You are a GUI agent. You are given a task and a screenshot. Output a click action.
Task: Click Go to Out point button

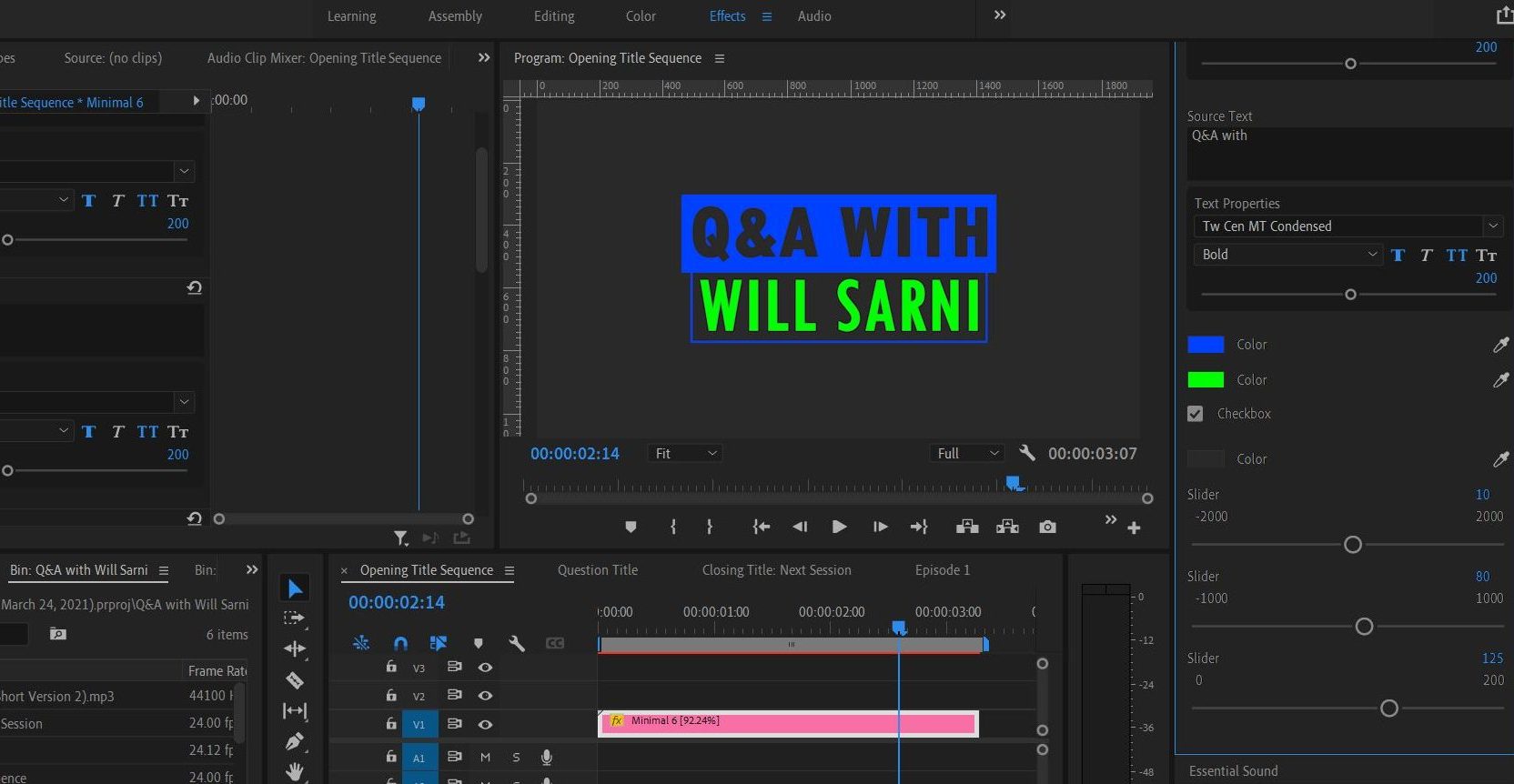pos(919,527)
